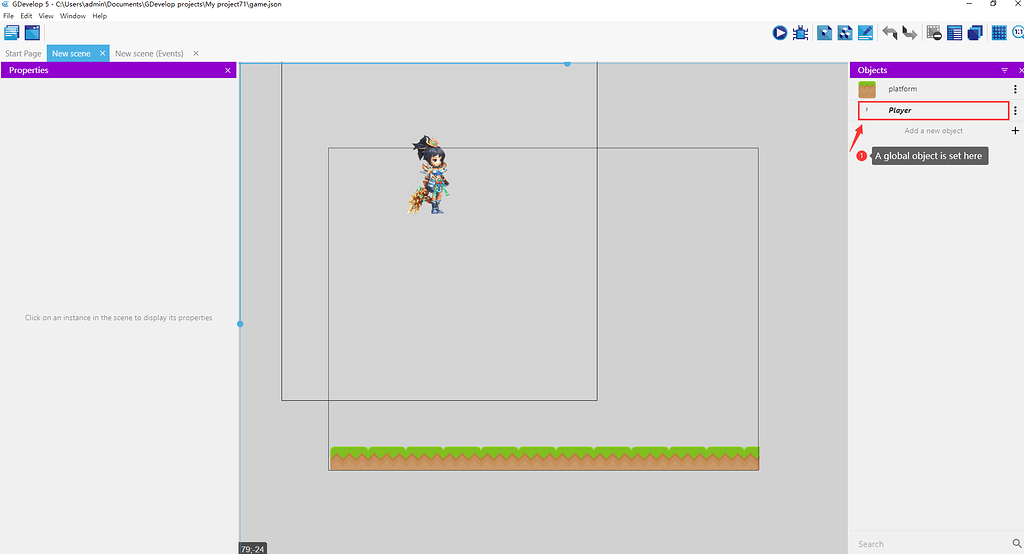Open the Player object's three-dot menu
Screen dimensions: 1024x554
pyautogui.click(x=1015, y=111)
